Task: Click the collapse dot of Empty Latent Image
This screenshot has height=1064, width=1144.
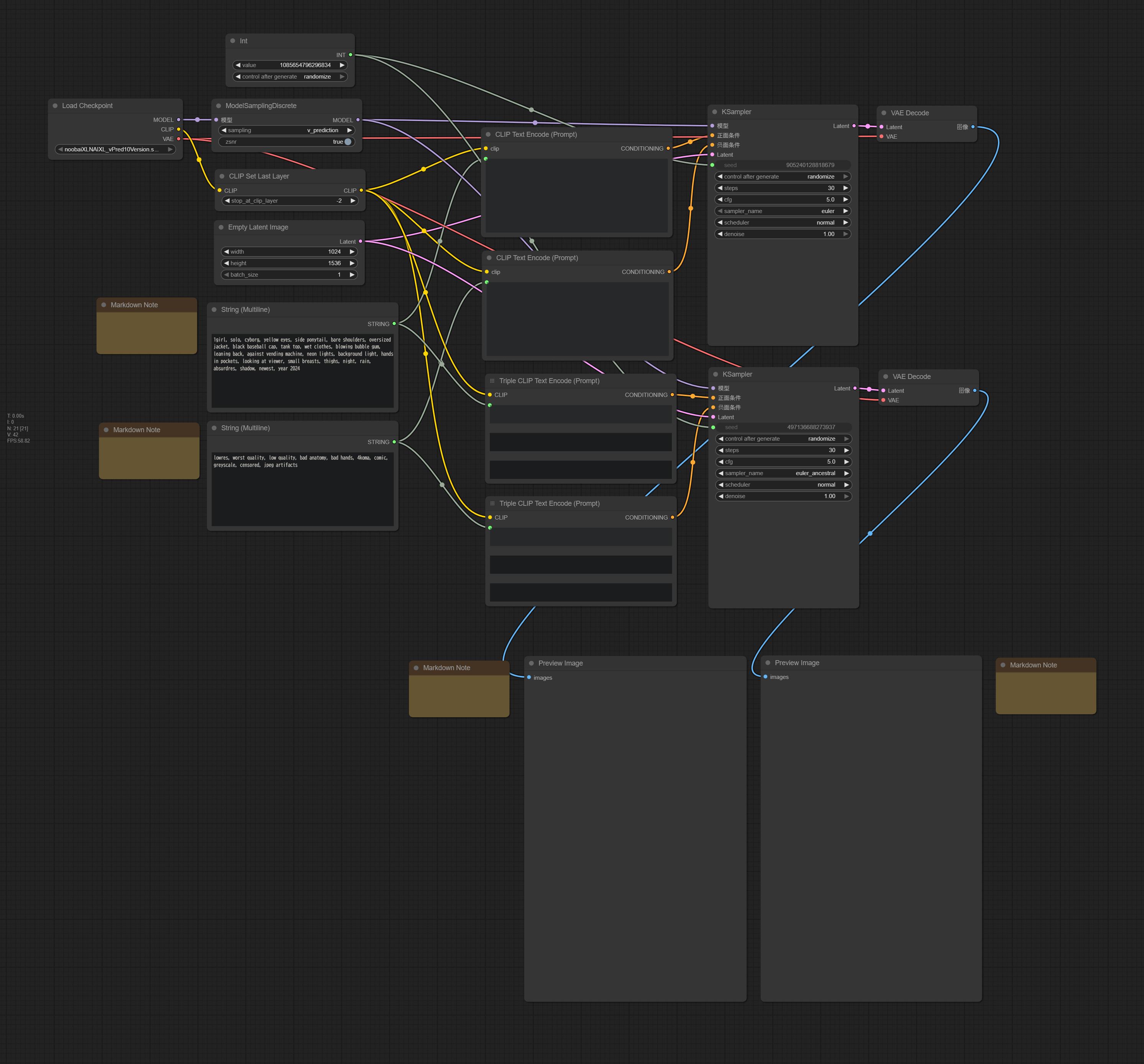Action: click(x=221, y=227)
